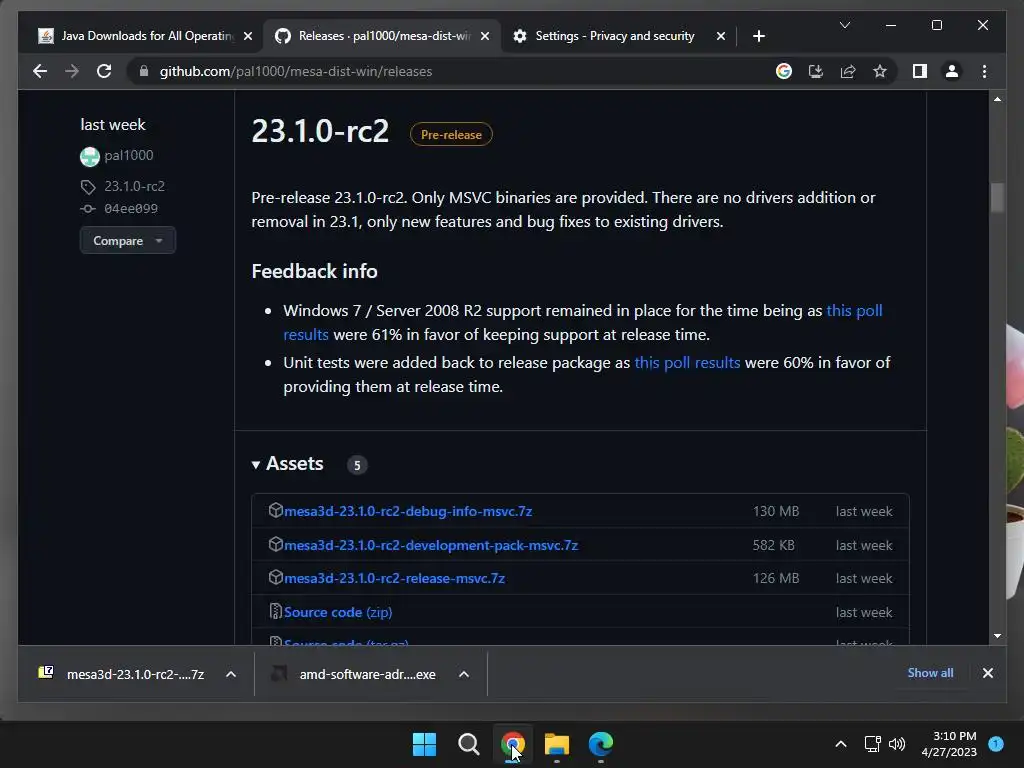Share this page via share icon
Screen dimensions: 1024x768
tap(848, 71)
